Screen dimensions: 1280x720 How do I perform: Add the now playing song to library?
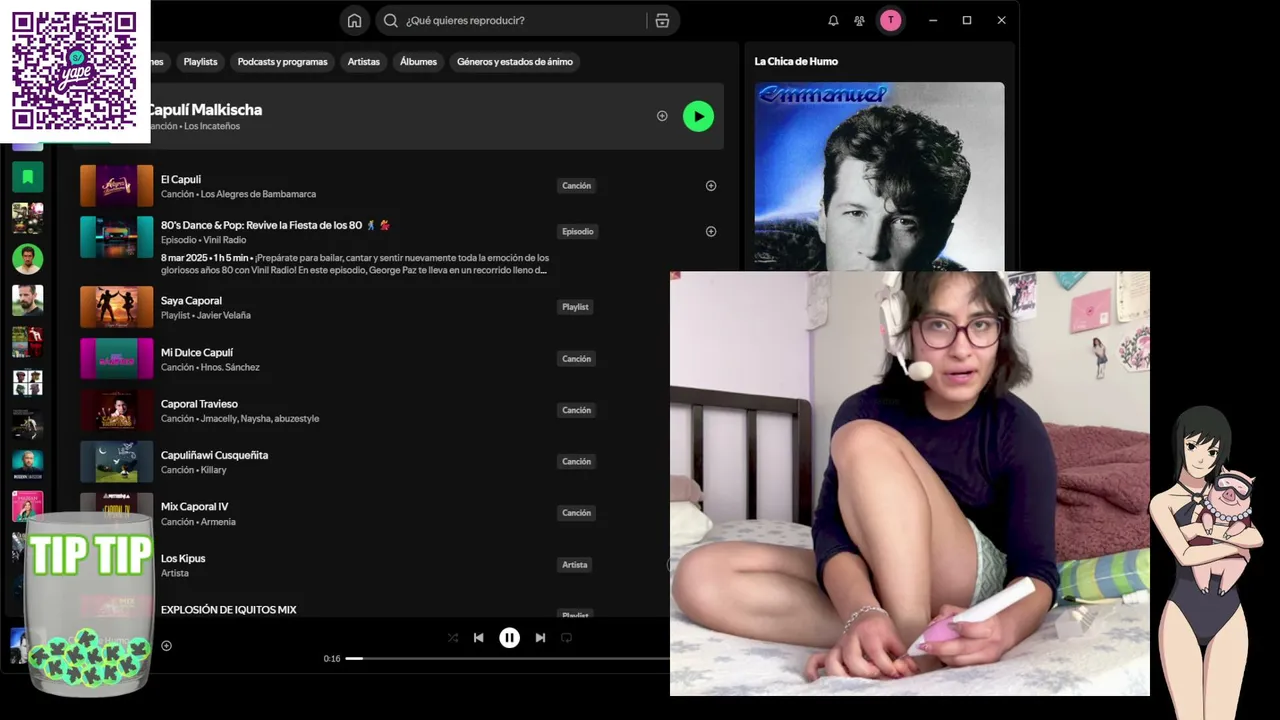pyautogui.click(x=166, y=646)
